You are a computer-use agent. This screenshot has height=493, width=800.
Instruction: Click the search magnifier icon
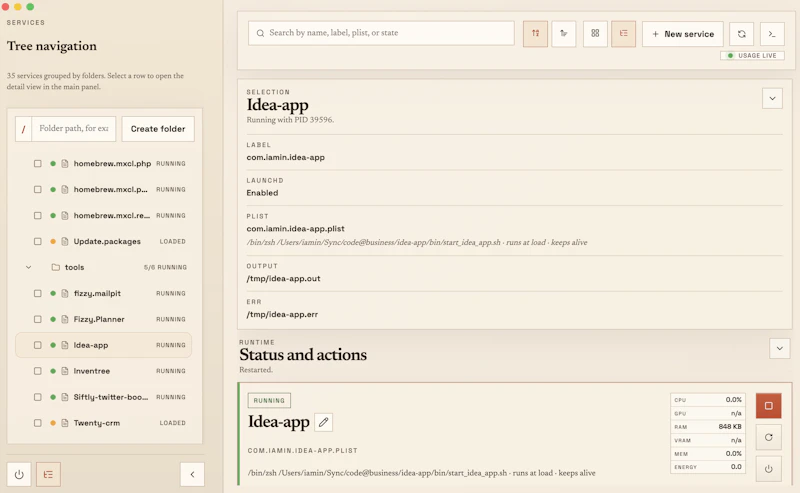click(x=260, y=33)
